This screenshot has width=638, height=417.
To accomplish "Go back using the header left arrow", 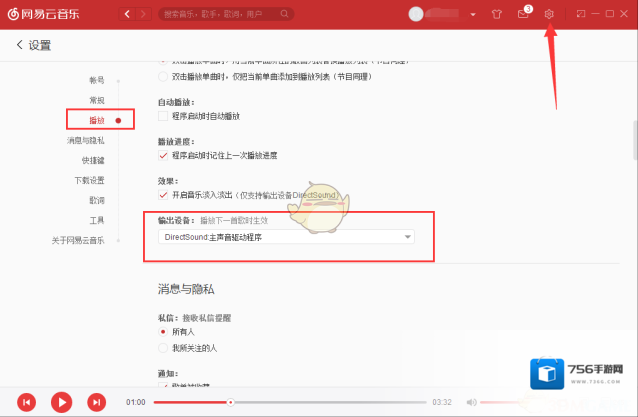I will click(x=126, y=15).
